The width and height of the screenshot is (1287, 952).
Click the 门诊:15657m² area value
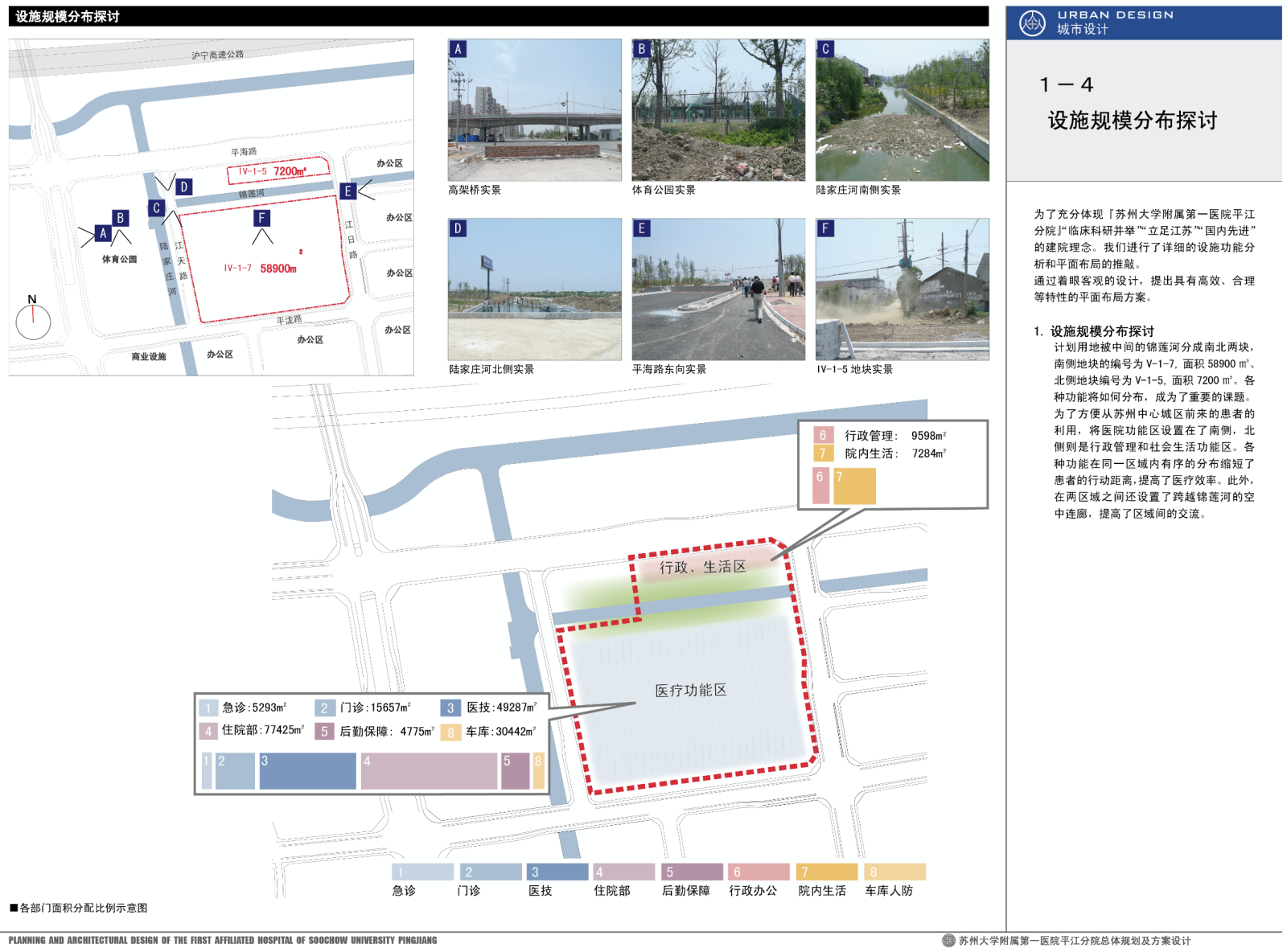(x=375, y=708)
